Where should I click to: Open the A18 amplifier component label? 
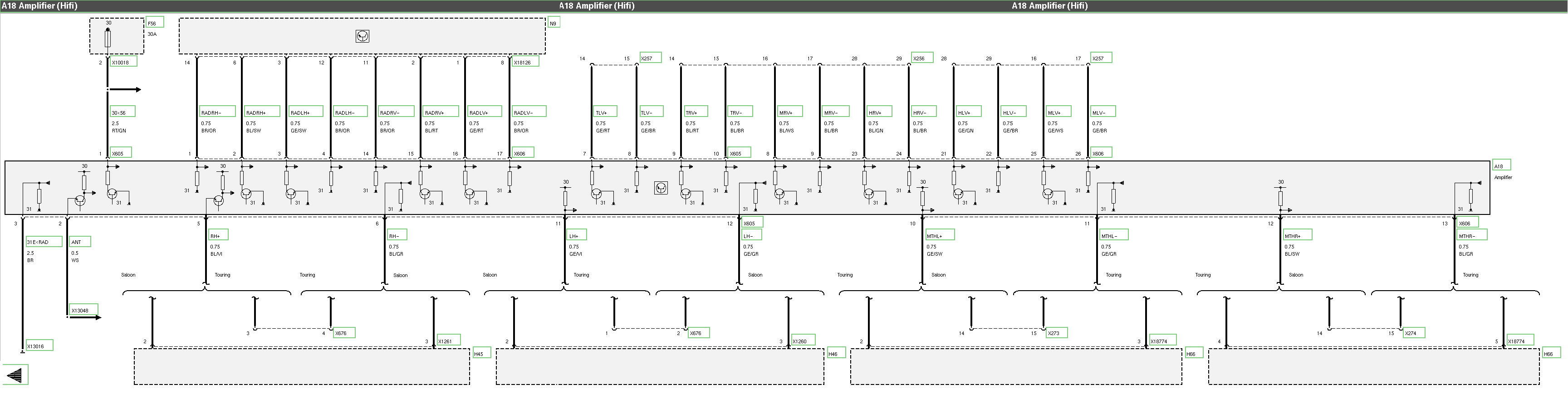coord(1502,165)
